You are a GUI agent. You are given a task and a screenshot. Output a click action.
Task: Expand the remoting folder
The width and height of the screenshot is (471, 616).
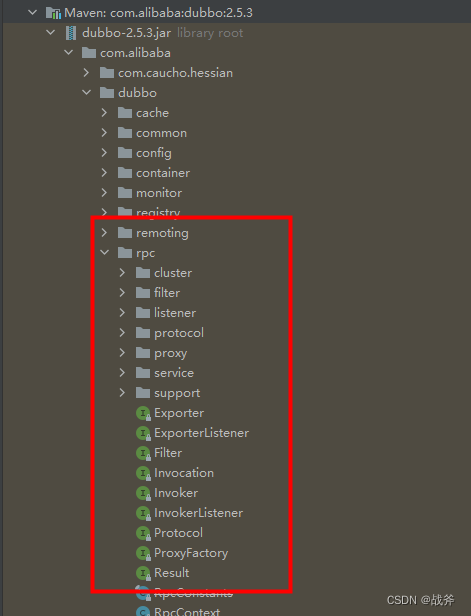(104, 233)
